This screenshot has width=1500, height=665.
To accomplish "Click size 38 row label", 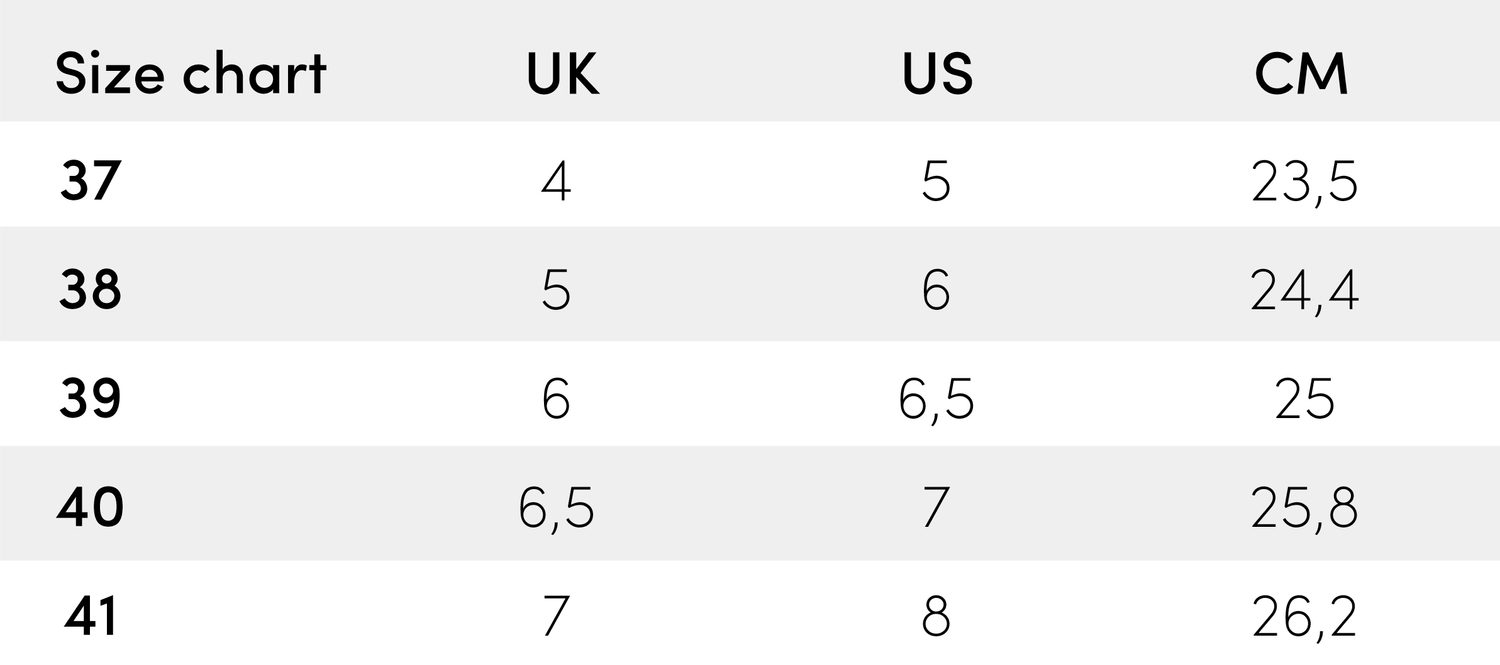I will click(90, 291).
